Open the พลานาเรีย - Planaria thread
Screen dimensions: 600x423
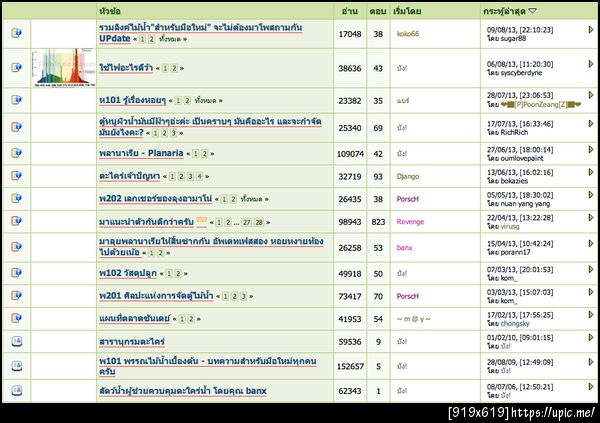[x=141, y=153]
